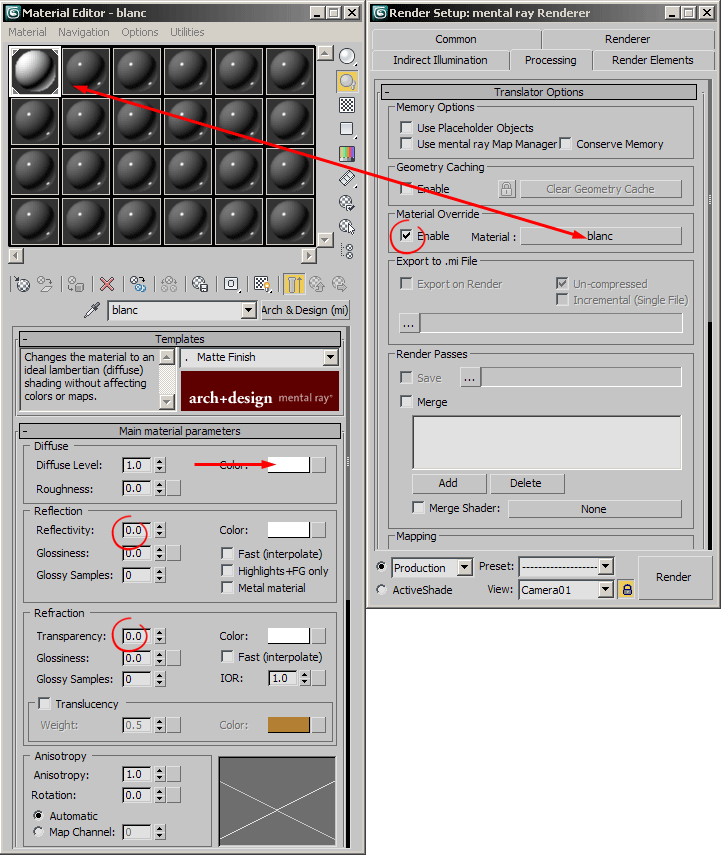Click the Video Color Check icon
Screen dimensions: 721x855
coord(347,154)
